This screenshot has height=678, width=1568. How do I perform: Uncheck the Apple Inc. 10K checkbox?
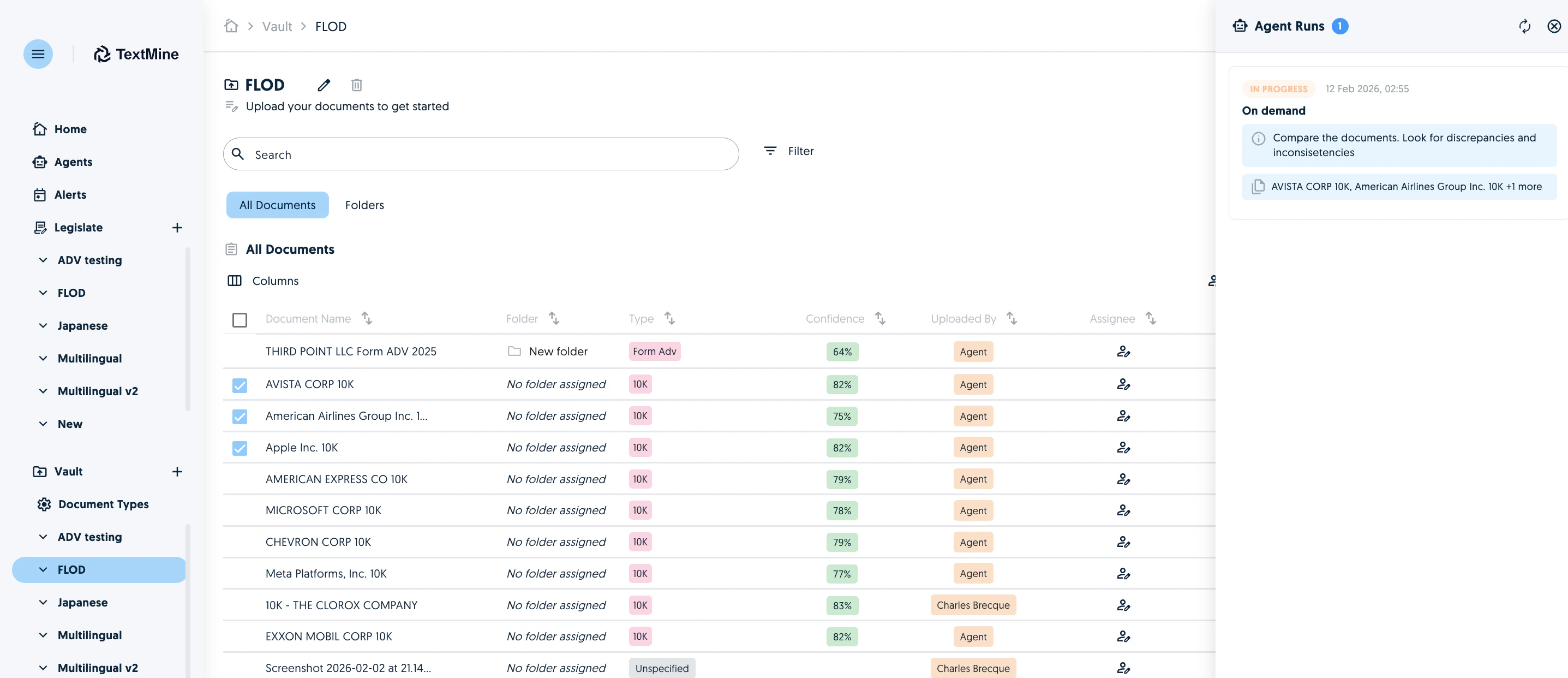point(240,448)
